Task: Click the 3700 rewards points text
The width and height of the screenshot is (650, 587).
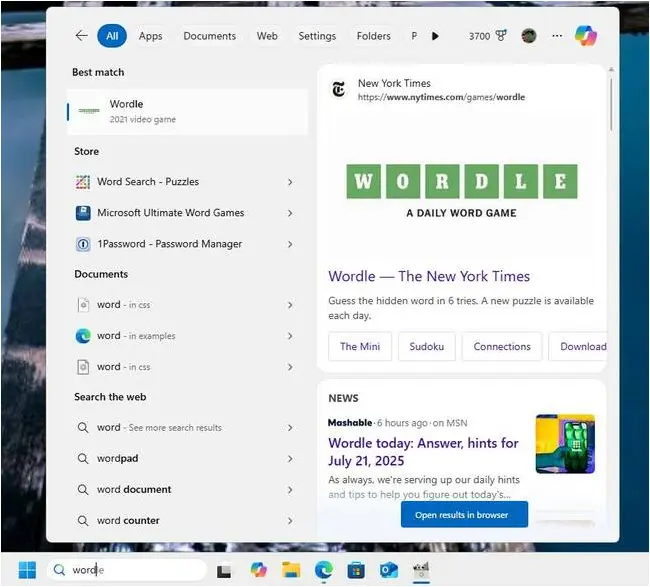Action: point(479,36)
